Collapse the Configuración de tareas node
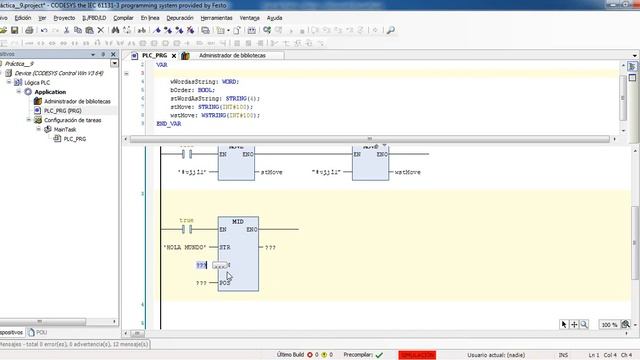This screenshot has width=640, height=360. click(x=29, y=120)
